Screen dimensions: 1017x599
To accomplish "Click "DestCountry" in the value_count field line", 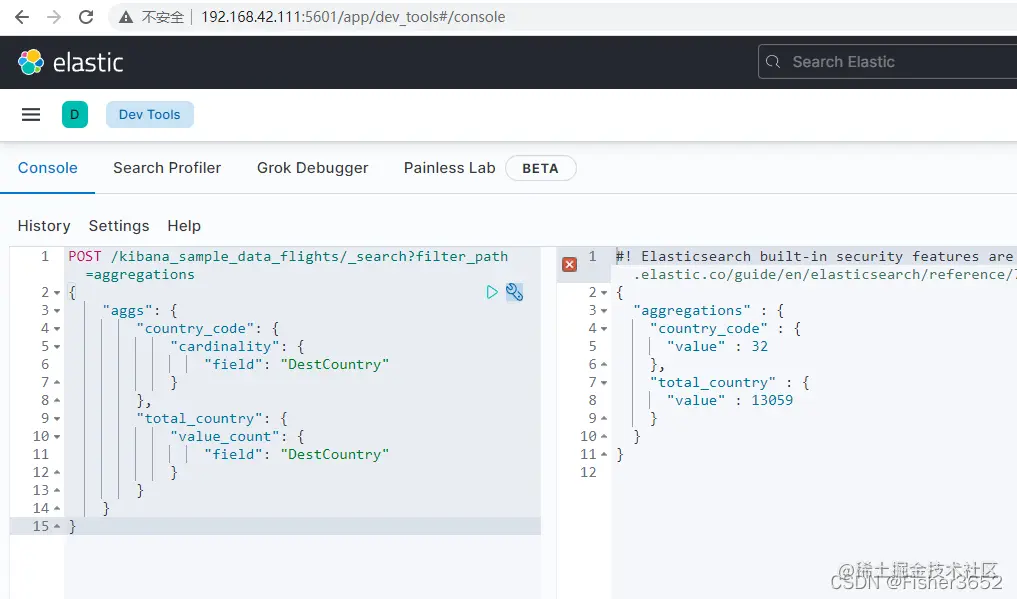I will [x=335, y=454].
